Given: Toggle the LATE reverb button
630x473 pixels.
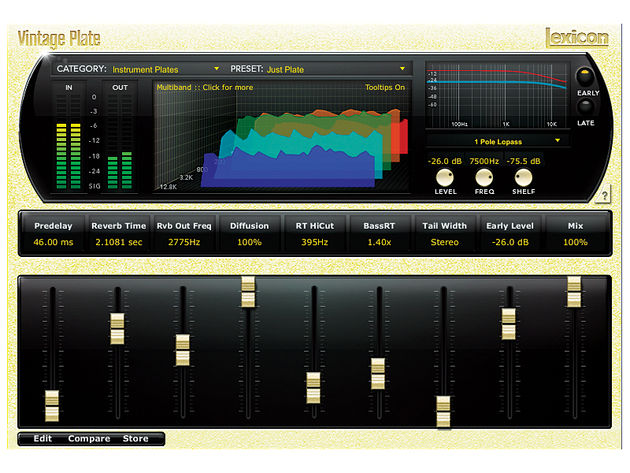Looking at the screenshot, I should [585, 108].
